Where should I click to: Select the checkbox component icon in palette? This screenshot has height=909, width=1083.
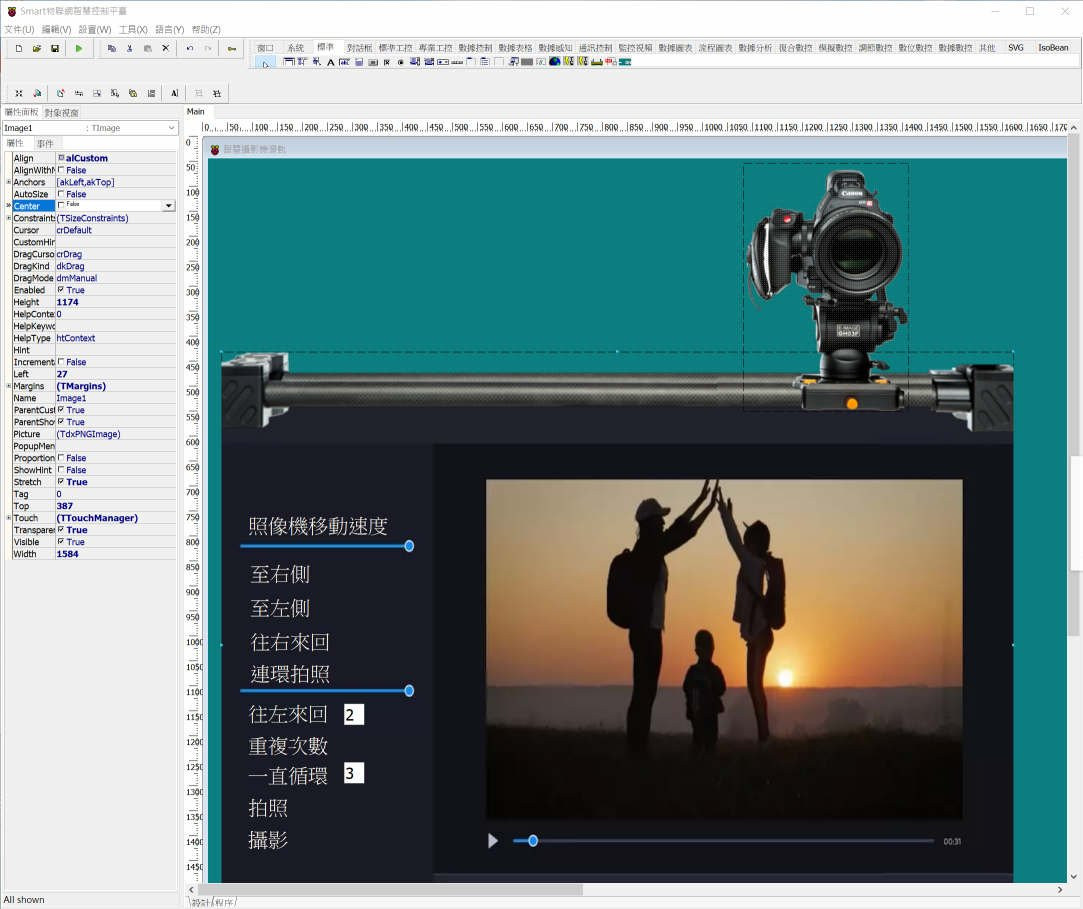[387, 62]
